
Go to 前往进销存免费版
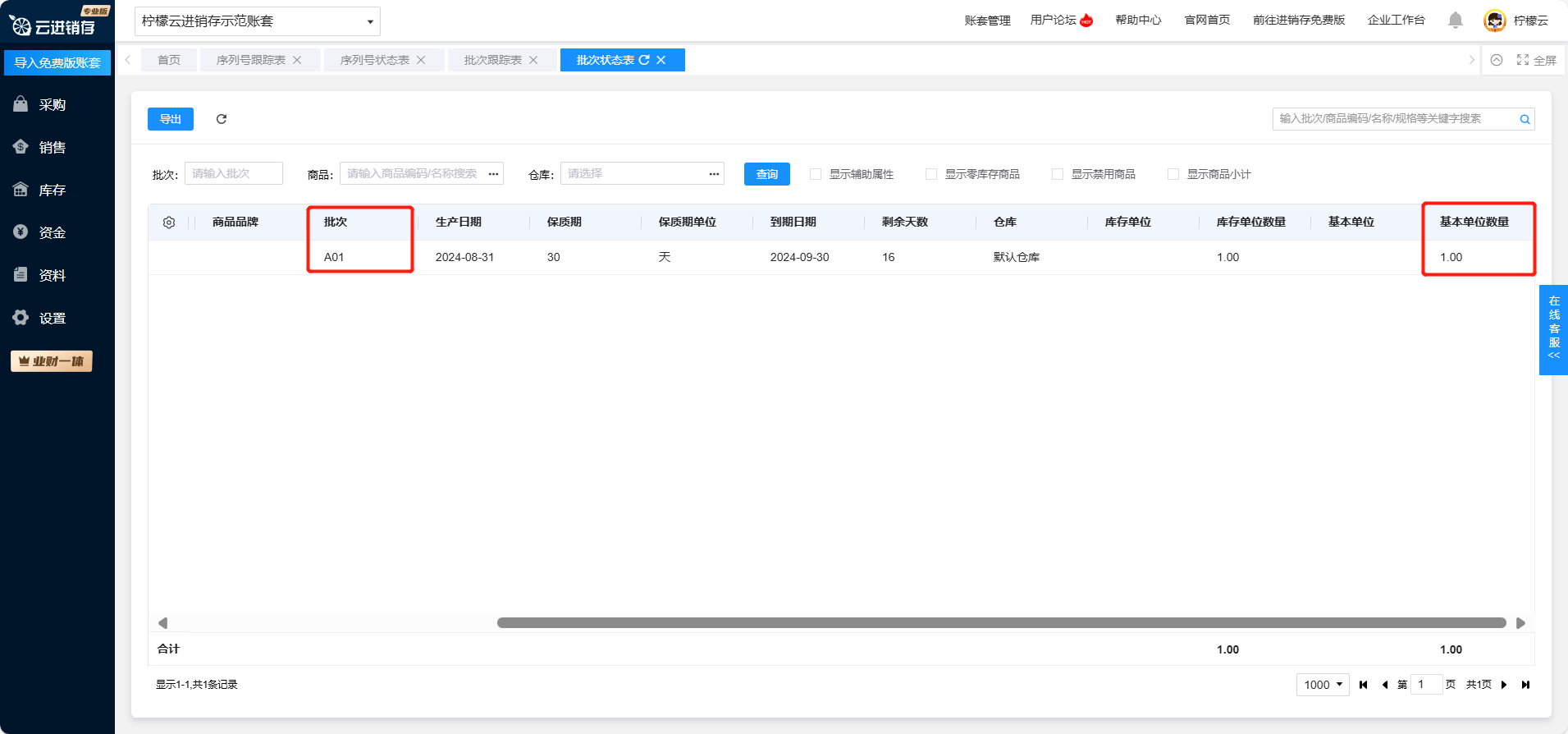coord(1299,21)
